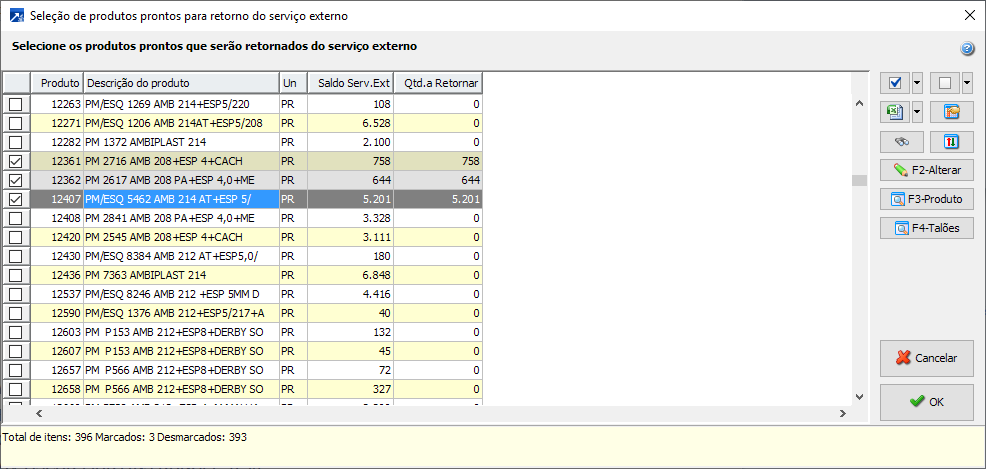Click the Saldo Serv.Ext column header

[x=350, y=83]
